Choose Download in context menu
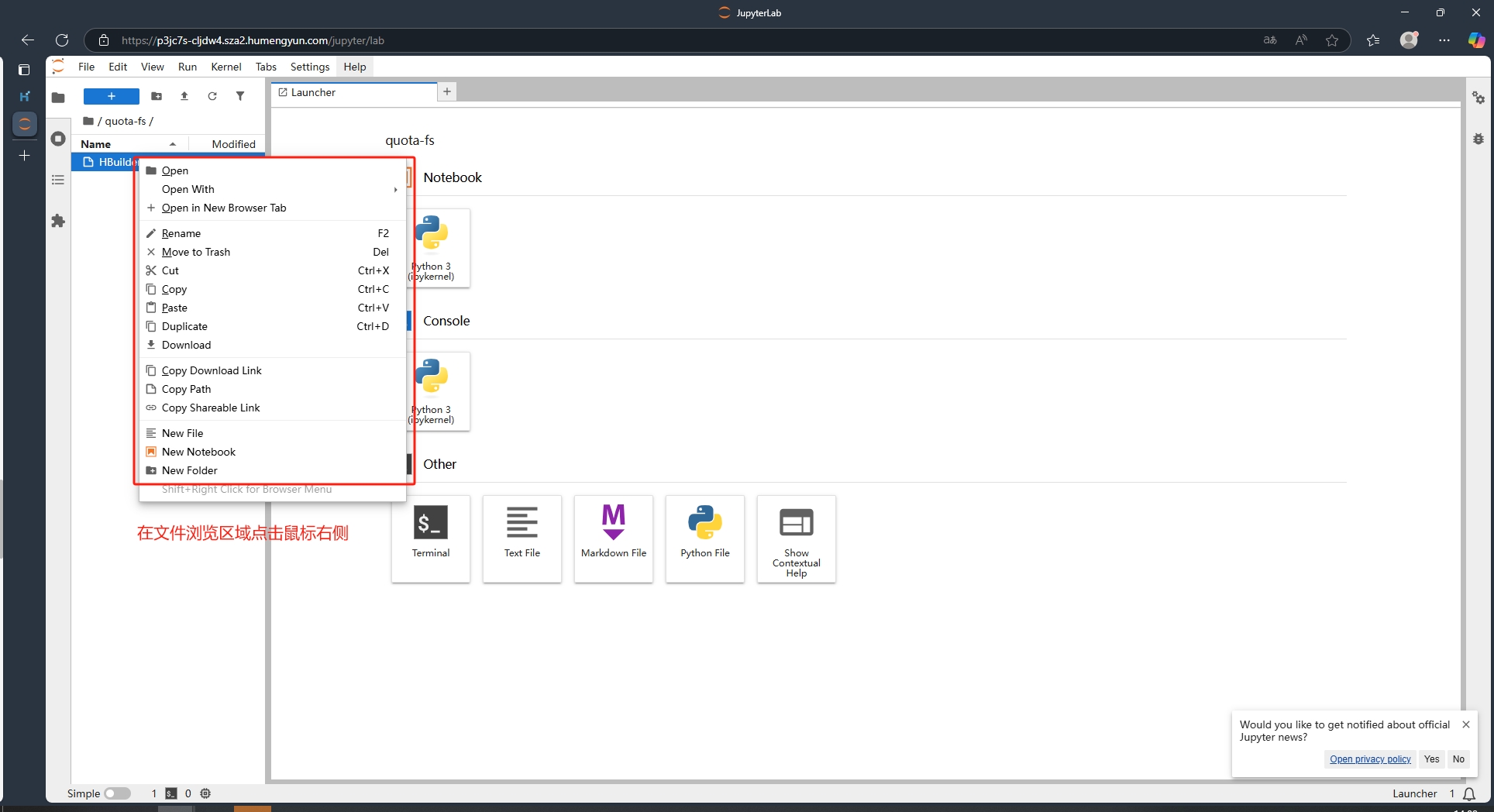This screenshot has width=1494, height=812. pos(272,345)
